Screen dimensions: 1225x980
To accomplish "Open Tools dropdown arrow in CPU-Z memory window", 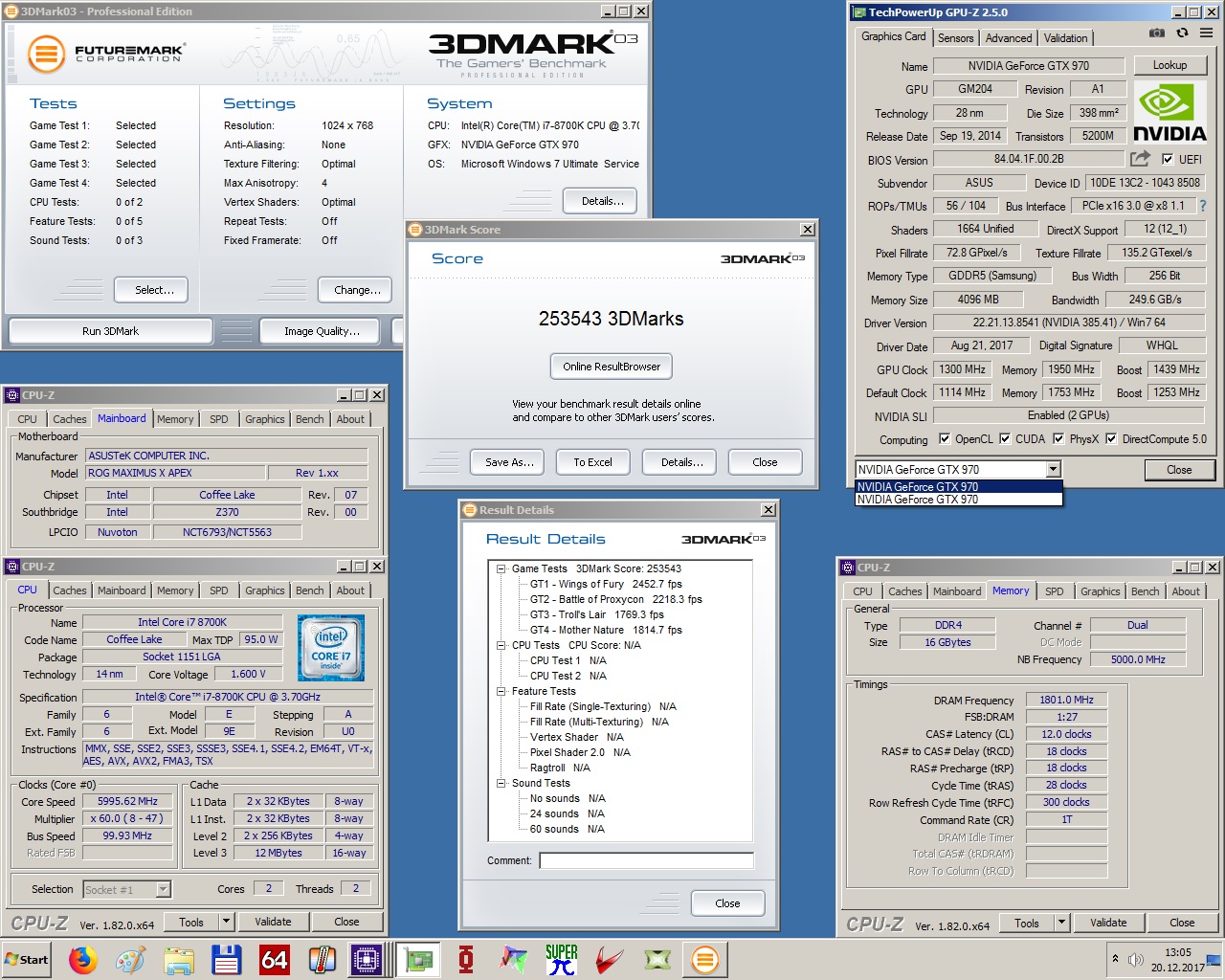I will tap(1061, 923).
